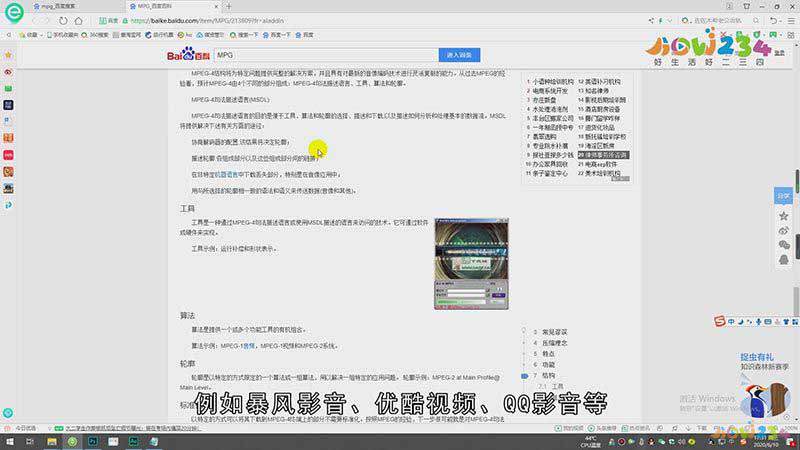This screenshot has width=800, height=450.
Task: Click the 机器语言 hyperlink in article
Action: (x=227, y=174)
